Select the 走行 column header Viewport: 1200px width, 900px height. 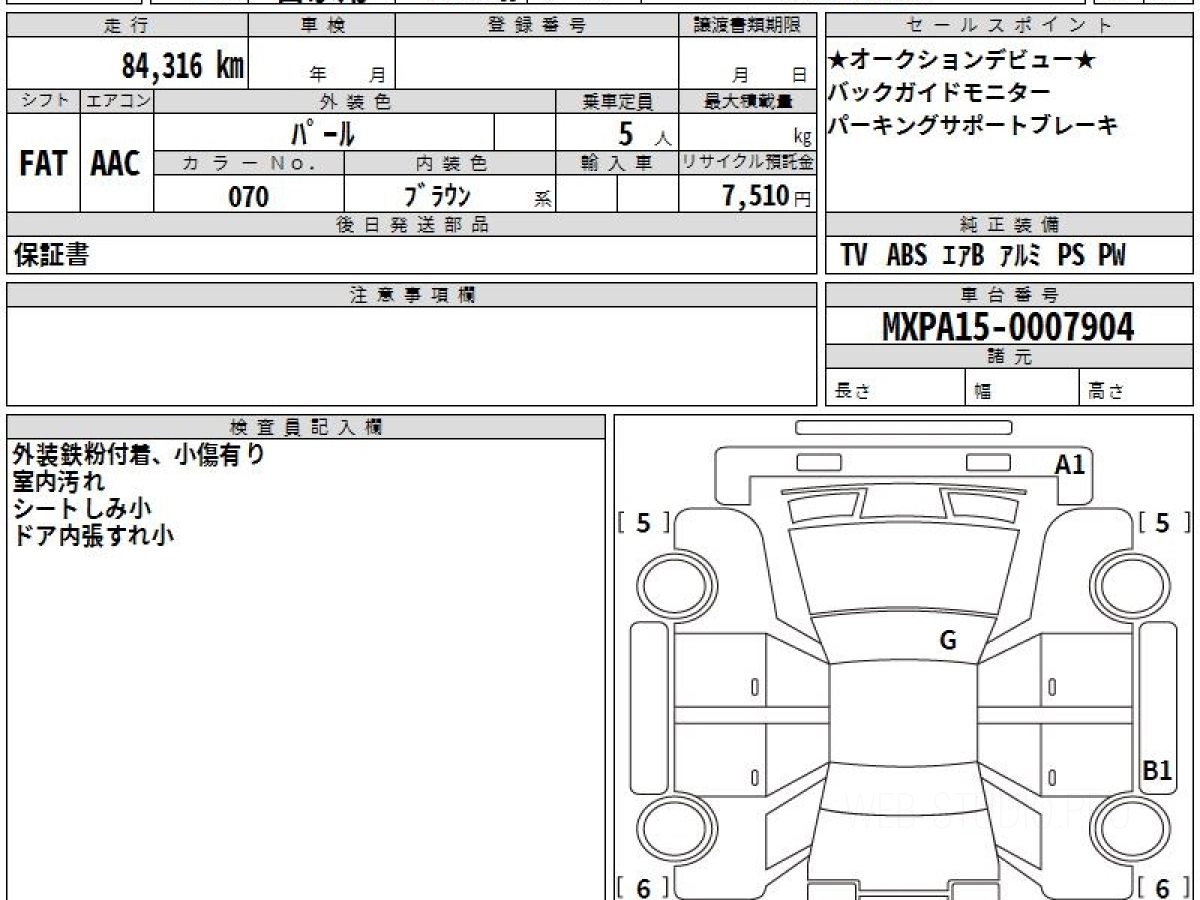[126, 26]
